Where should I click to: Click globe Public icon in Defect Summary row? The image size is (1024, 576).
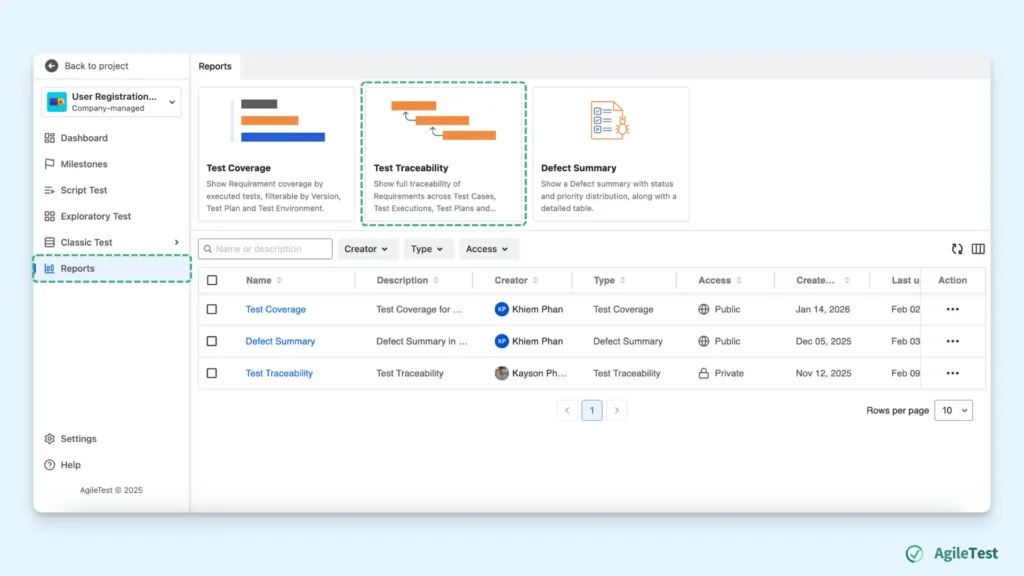[x=703, y=341]
